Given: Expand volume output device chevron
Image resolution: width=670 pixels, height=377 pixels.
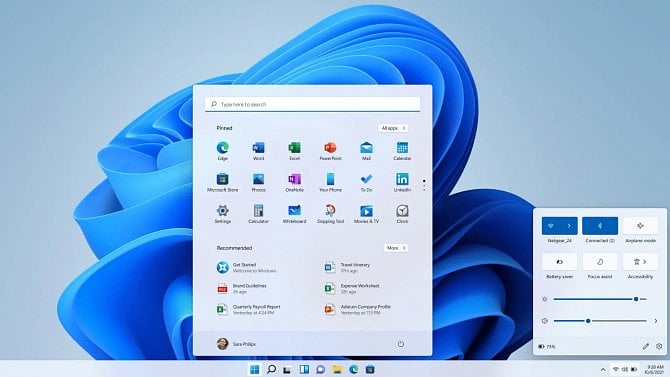Looking at the screenshot, I should 656,321.
